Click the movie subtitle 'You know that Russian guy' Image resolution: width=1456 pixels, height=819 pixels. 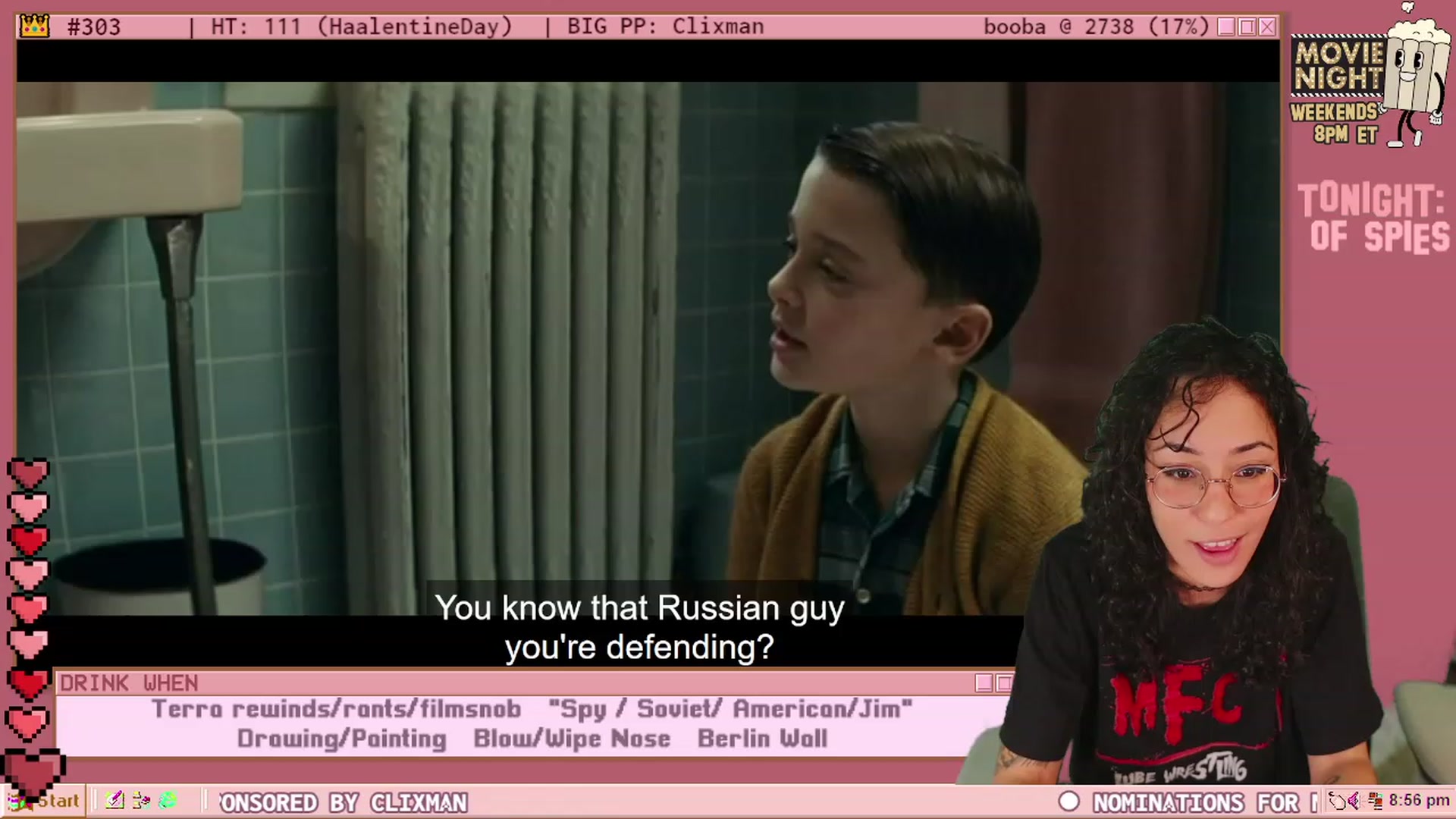pos(639,607)
